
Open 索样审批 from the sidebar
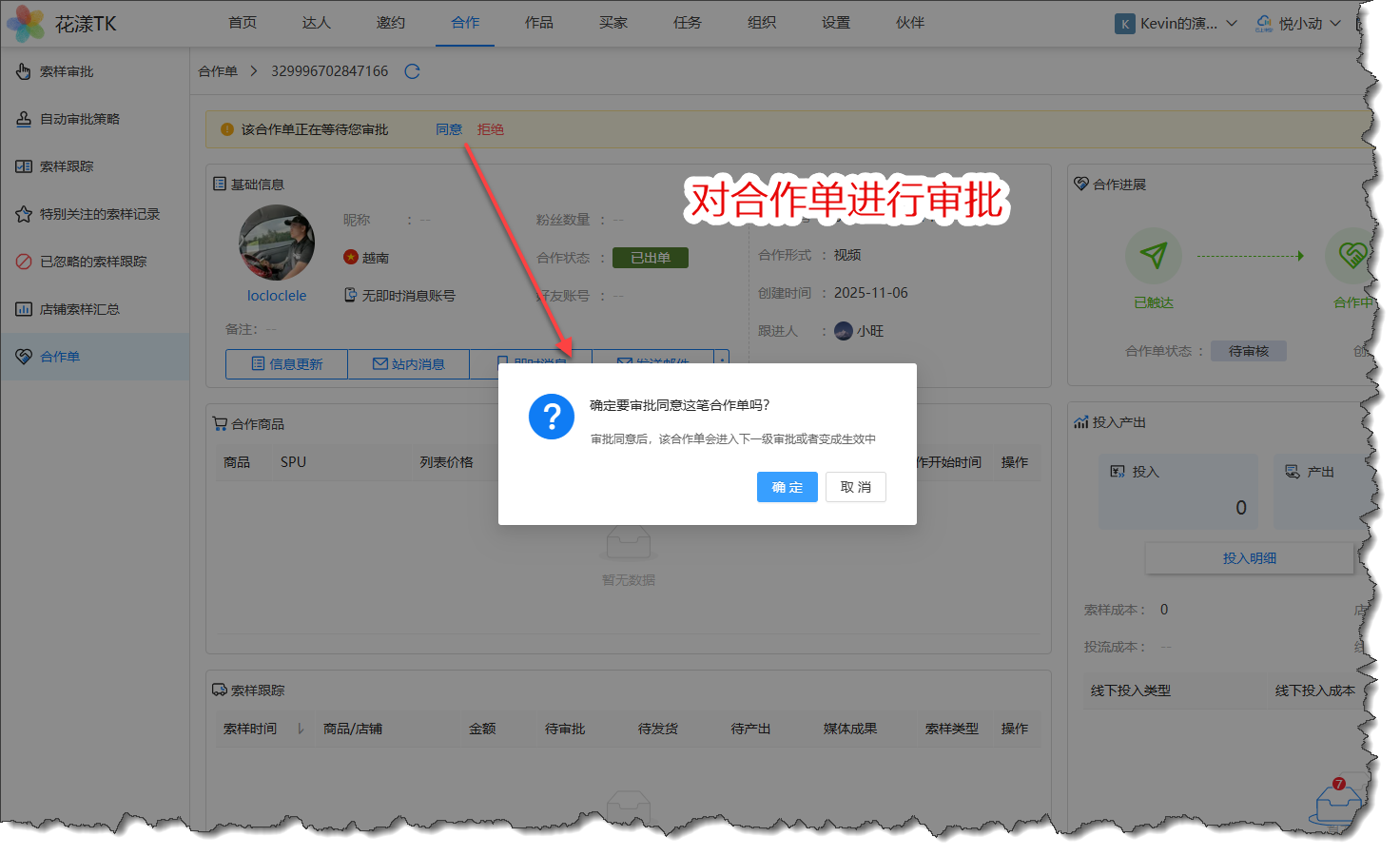coord(67,71)
